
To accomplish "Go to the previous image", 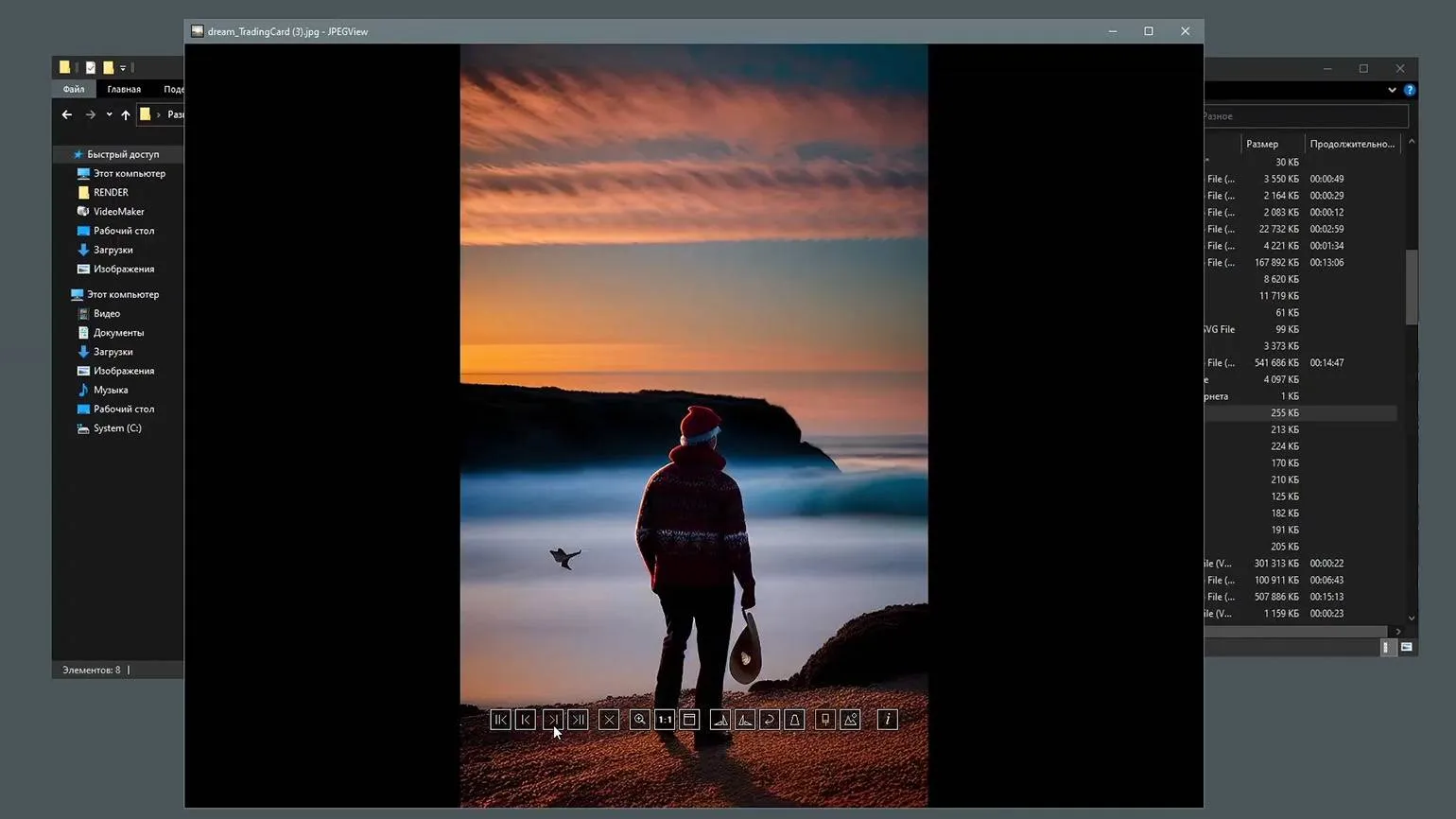I will pos(526,720).
